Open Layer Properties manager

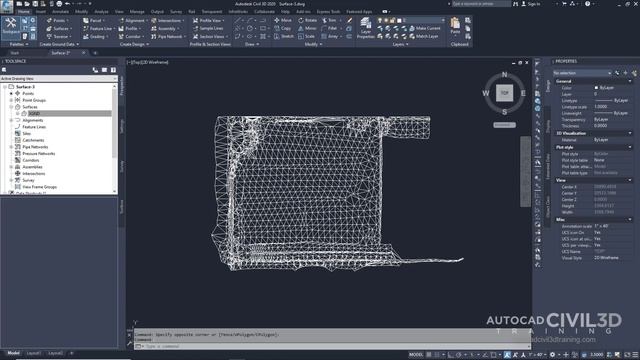click(365, 28)
